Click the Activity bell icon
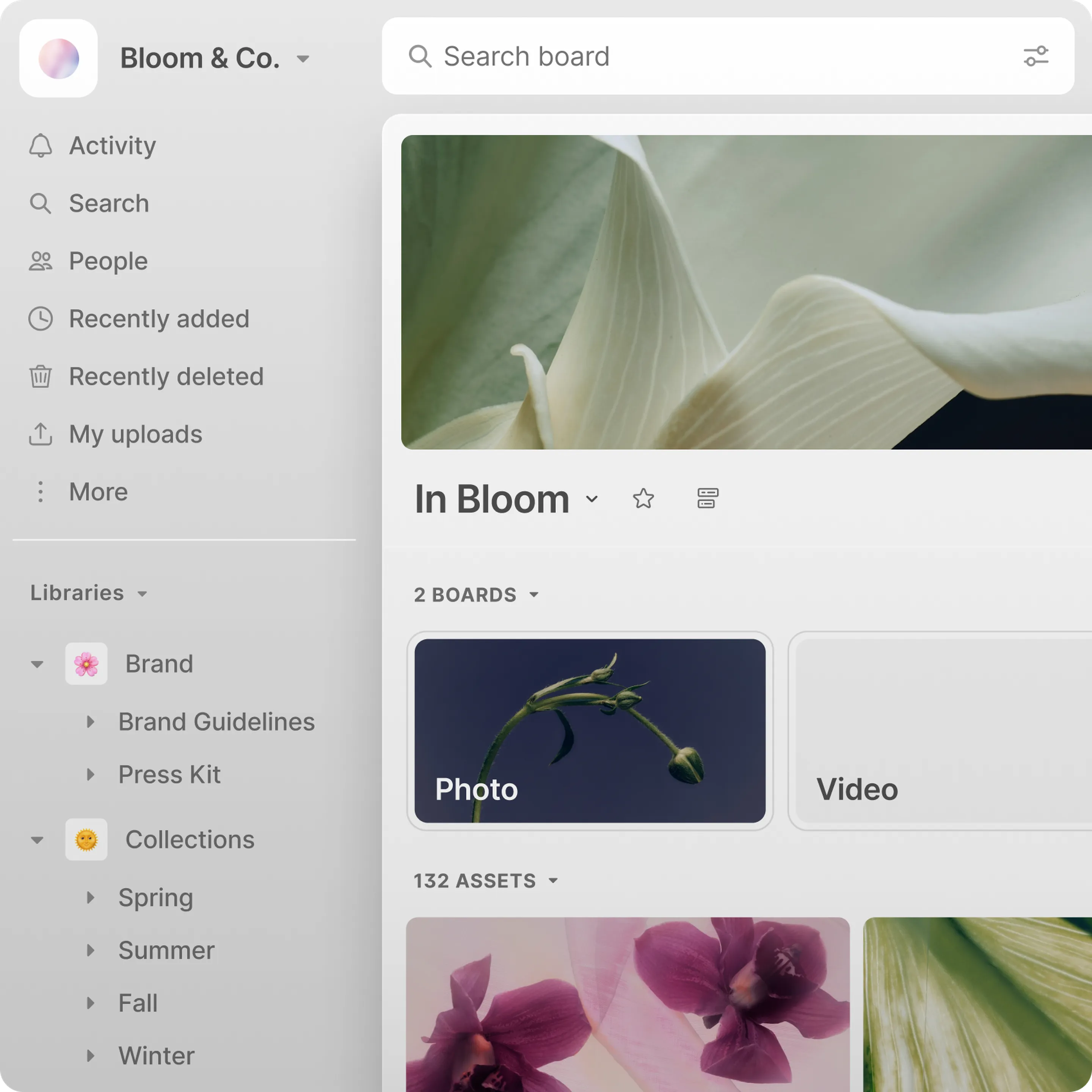This screenshot has width=1092, height=1092. (x=40, y=145)
